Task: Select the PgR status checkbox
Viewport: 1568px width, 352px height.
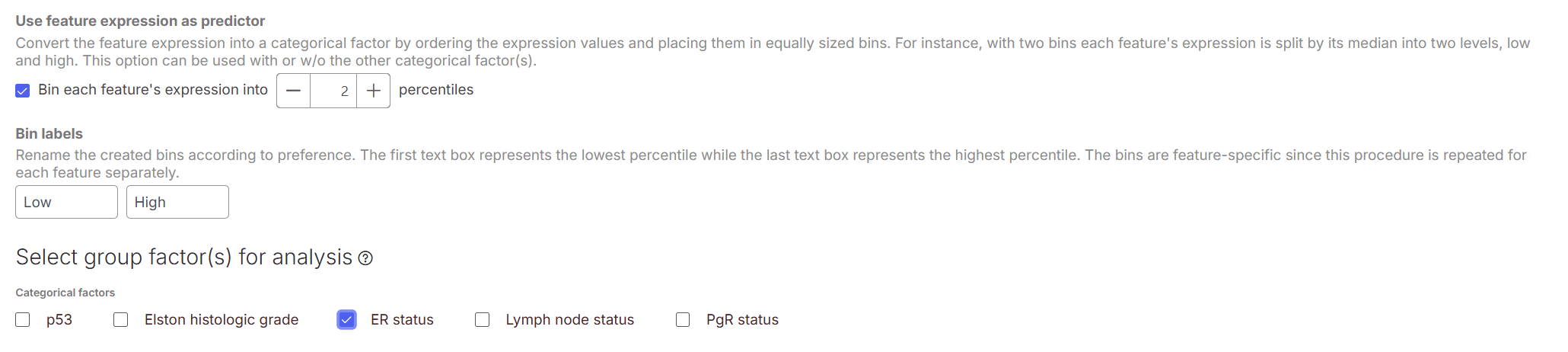Action: 683,320
